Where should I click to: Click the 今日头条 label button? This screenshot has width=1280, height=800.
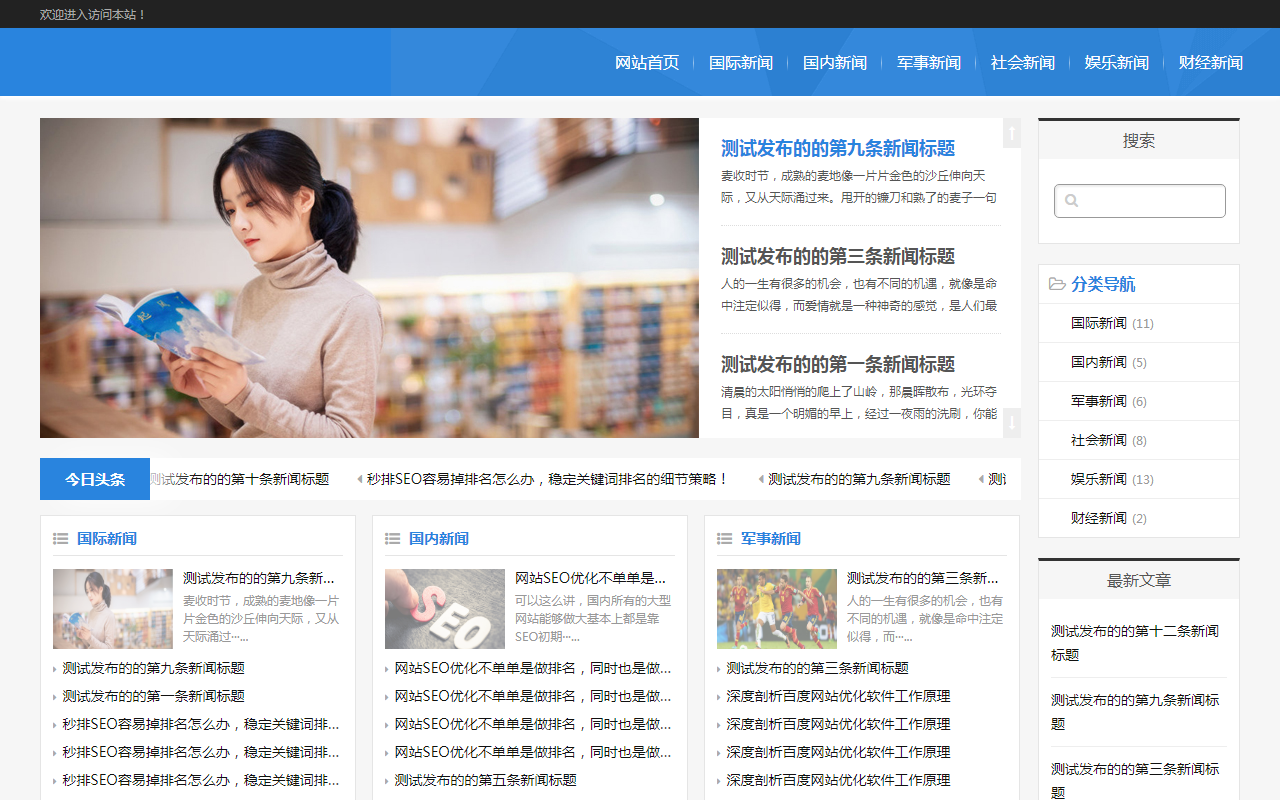click(x=95, y=479)
